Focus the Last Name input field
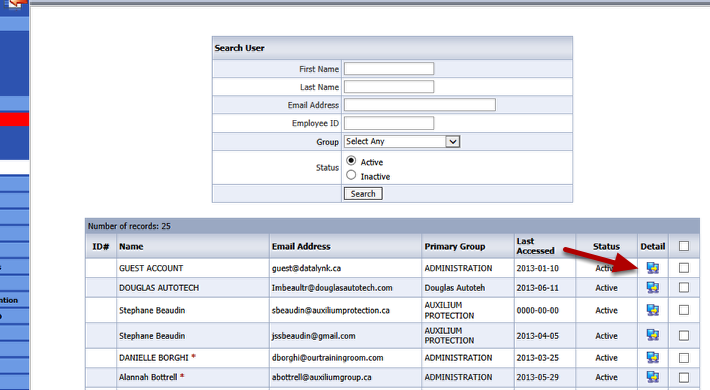 389,87
